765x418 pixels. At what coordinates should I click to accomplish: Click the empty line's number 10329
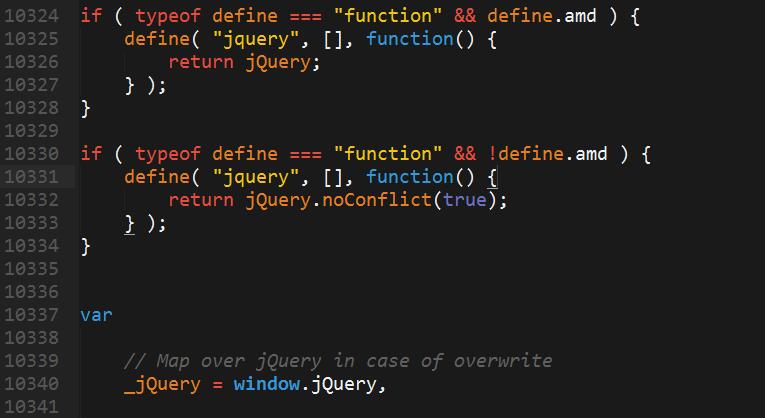[x=32, y=131]
